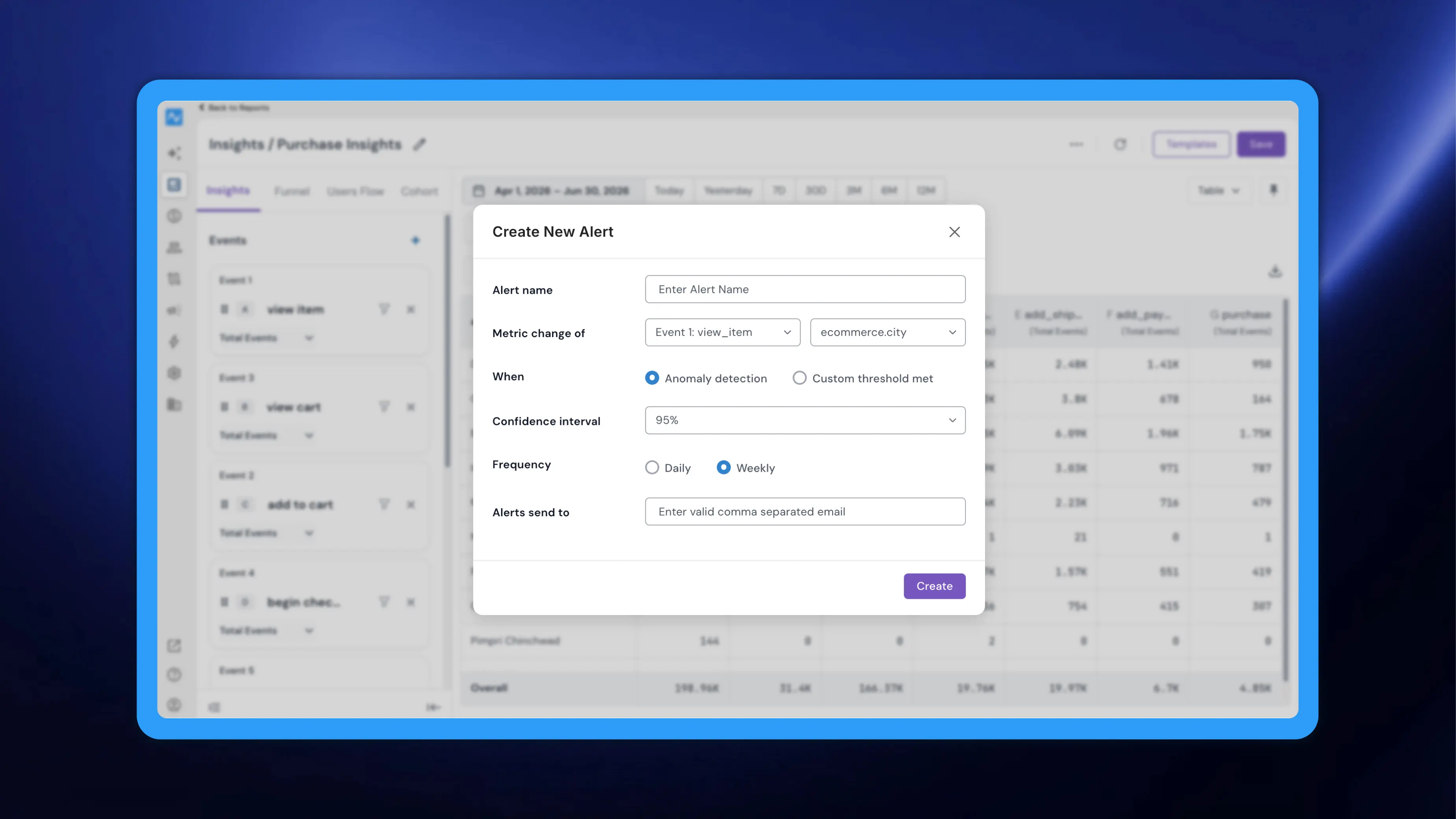Collapse the events panel with the arrow icon
Image resolution: width=1456 pixels, height=819 pixels.
click(x=433, y=707)
